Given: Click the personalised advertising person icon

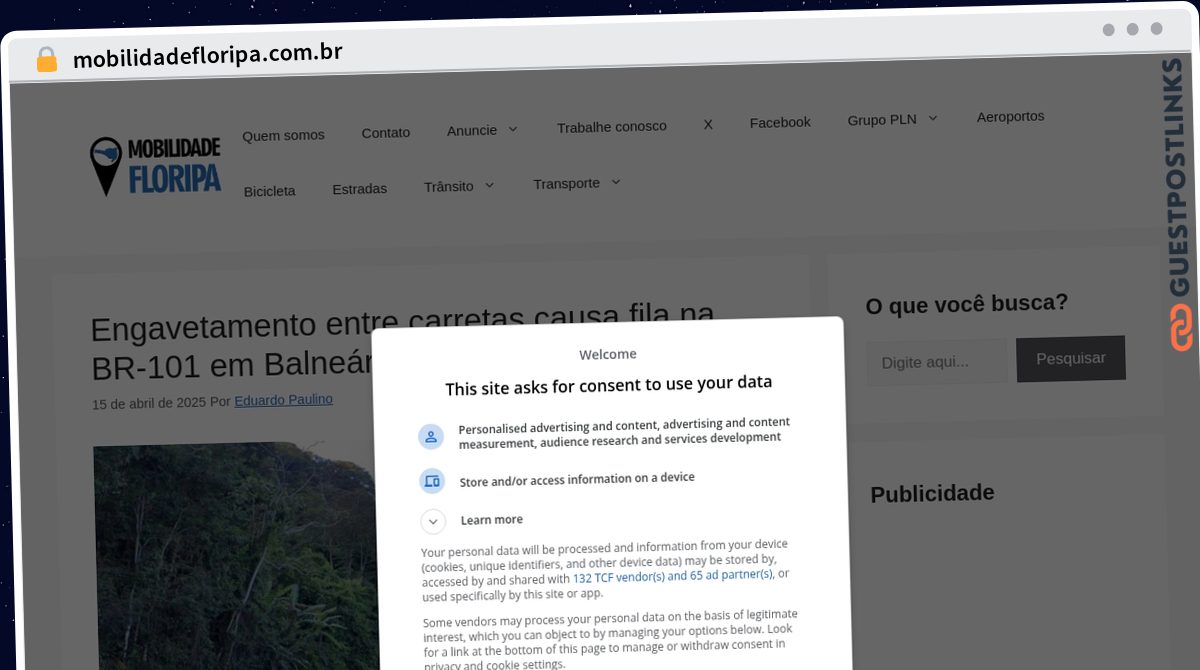Looking at the screenshot, I should click(431, 436).
